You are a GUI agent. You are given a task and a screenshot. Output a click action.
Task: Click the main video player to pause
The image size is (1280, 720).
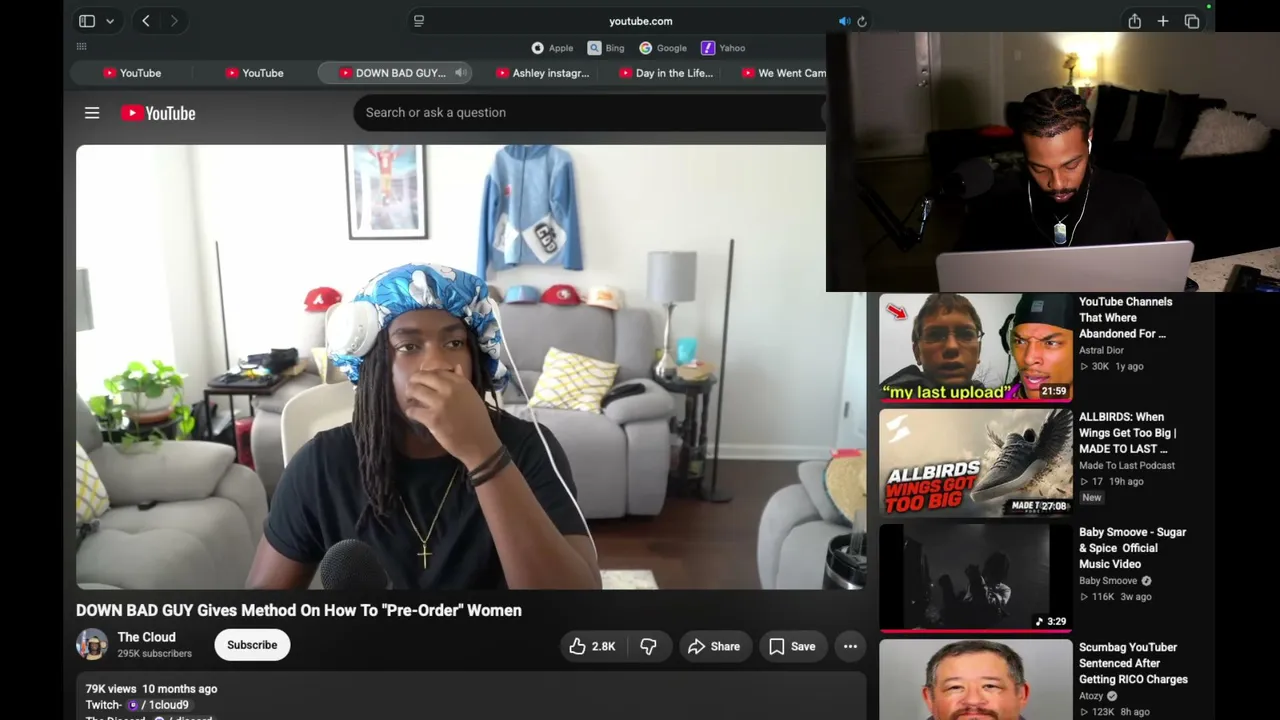(x=471, y=367)
